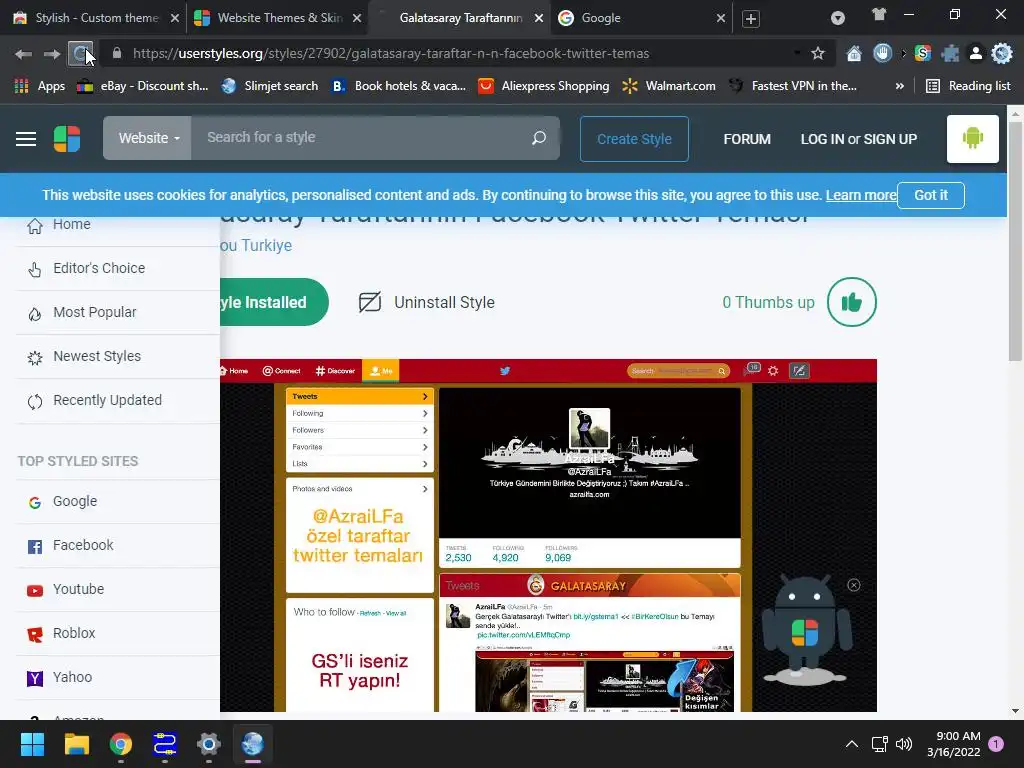Give a thumbs up to the style

852,302
